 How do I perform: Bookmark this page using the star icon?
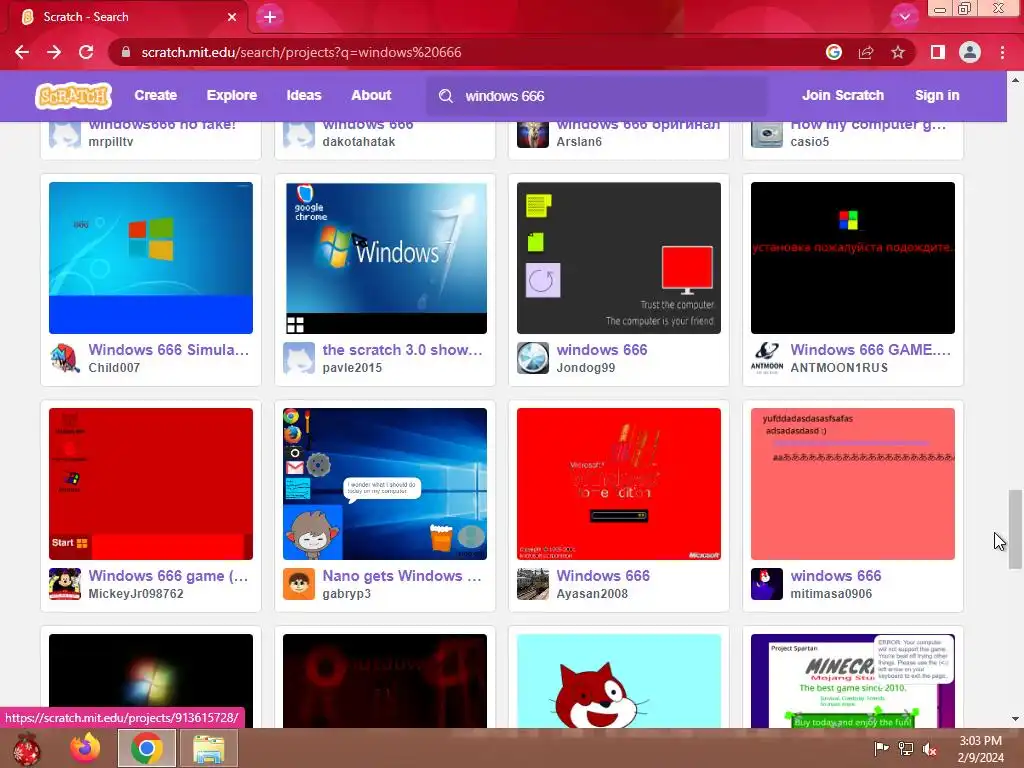pyautogui.click(x=898, y=52)
